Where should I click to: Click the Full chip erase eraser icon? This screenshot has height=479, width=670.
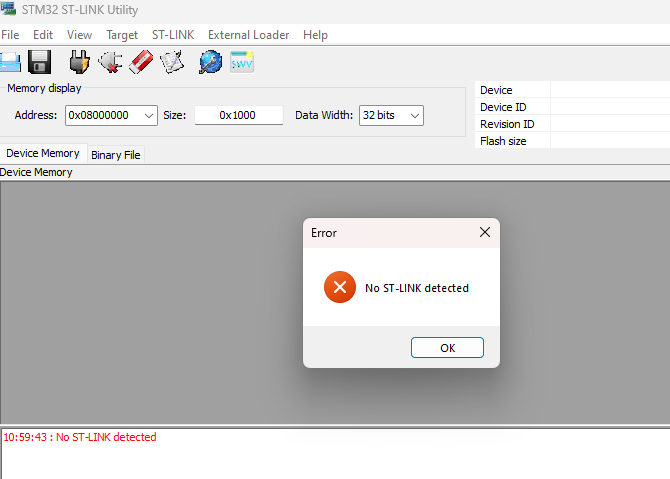[x=141, y=62]
